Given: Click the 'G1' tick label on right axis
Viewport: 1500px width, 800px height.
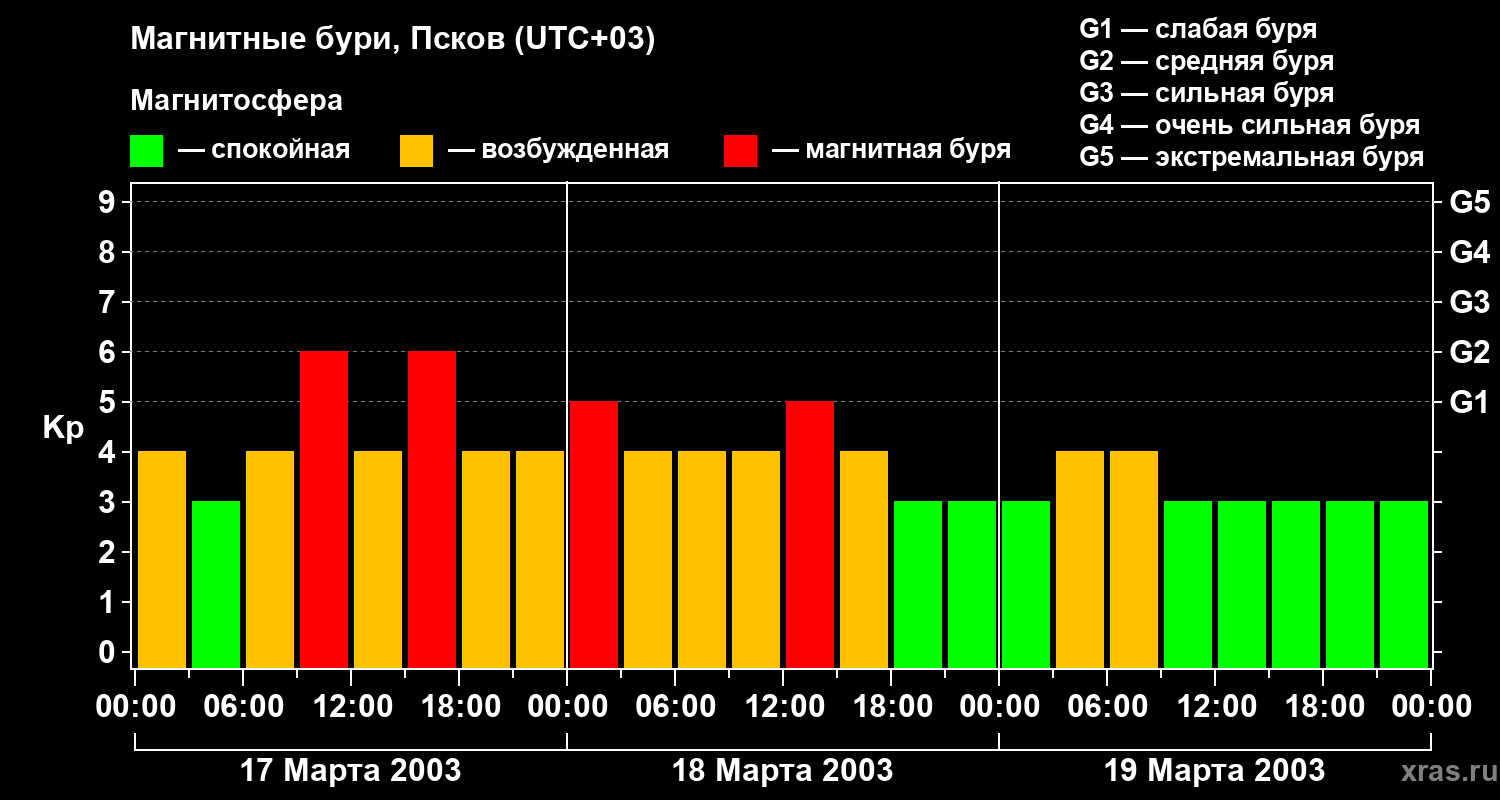Looking at the screenshot, I should tap(1469, 403).
